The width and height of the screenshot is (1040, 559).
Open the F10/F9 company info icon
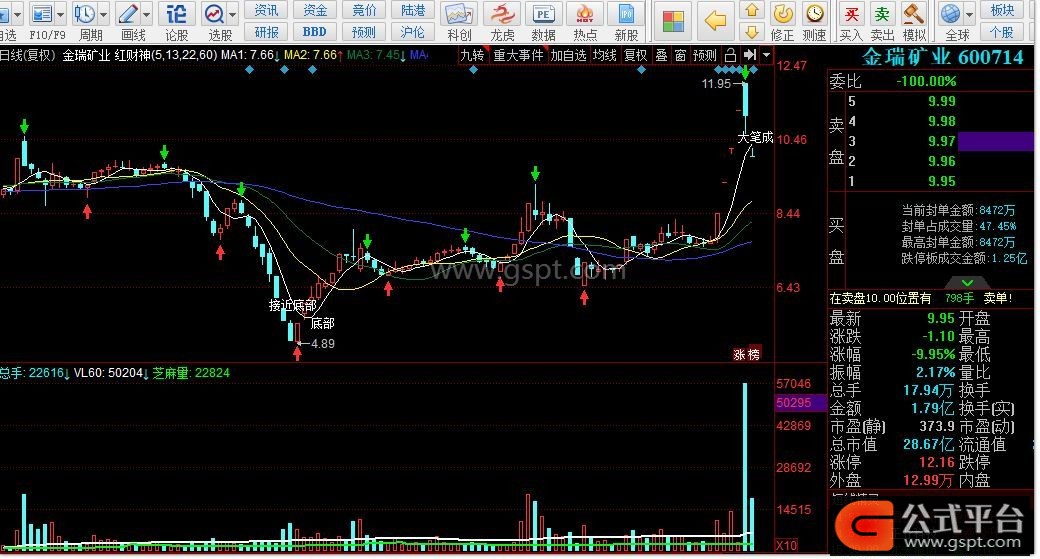point(43,13)
